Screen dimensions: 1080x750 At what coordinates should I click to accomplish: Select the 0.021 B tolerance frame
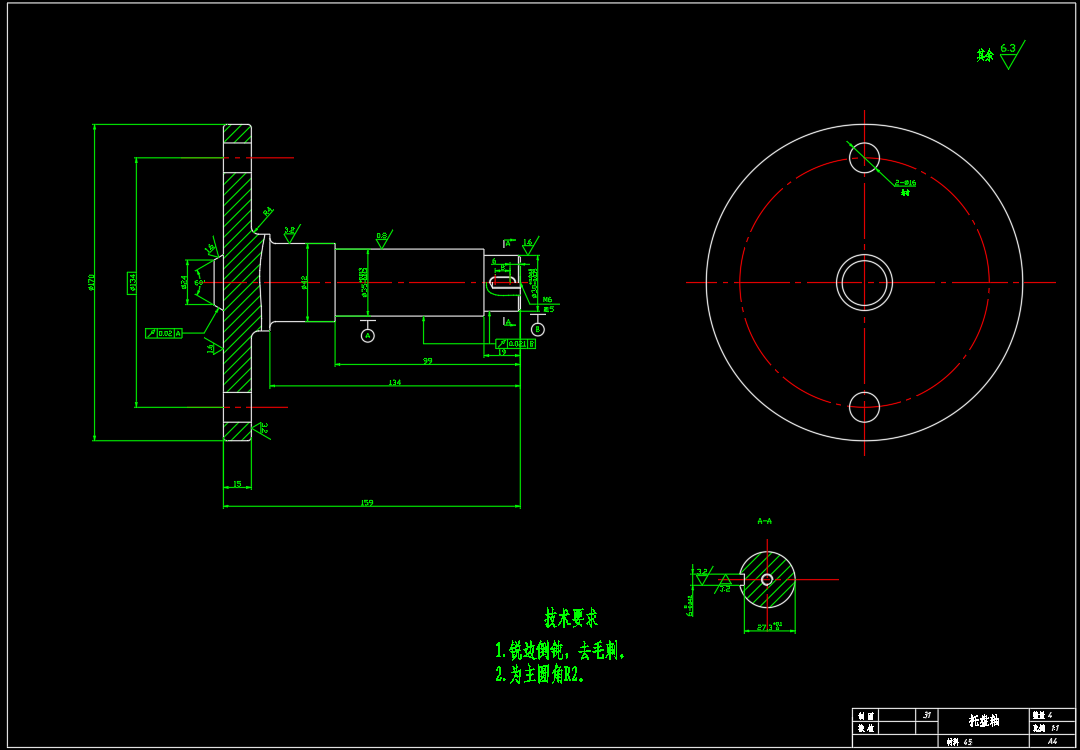tap(515, 344)
